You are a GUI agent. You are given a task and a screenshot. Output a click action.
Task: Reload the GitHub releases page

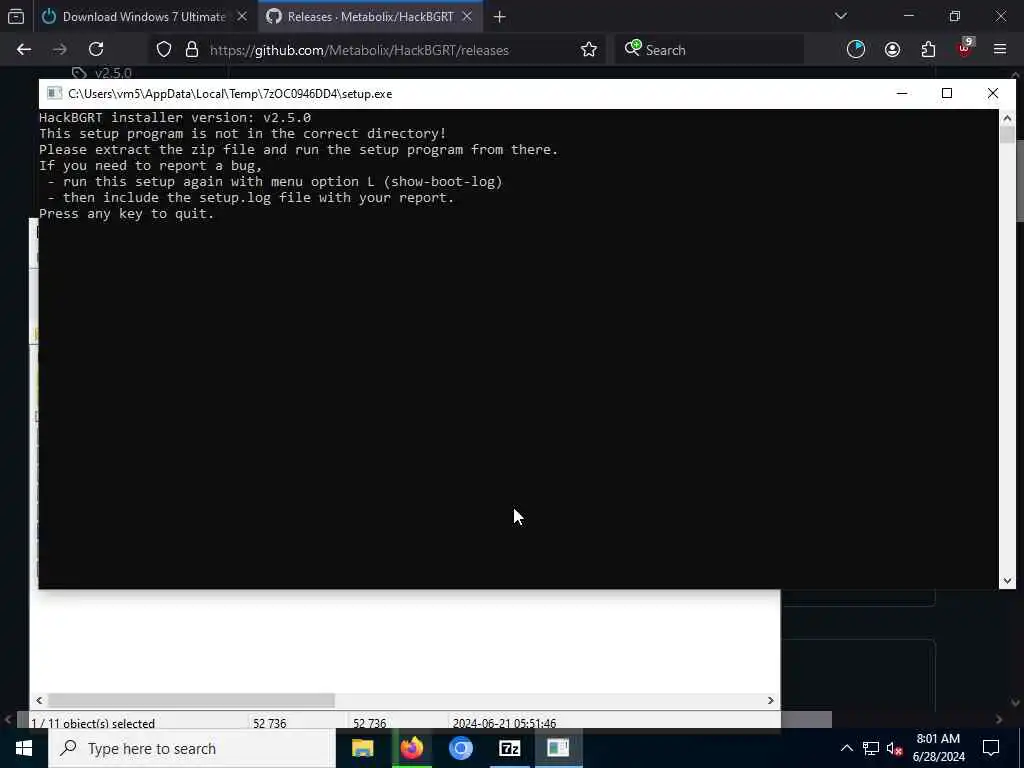tap(96, 50)
